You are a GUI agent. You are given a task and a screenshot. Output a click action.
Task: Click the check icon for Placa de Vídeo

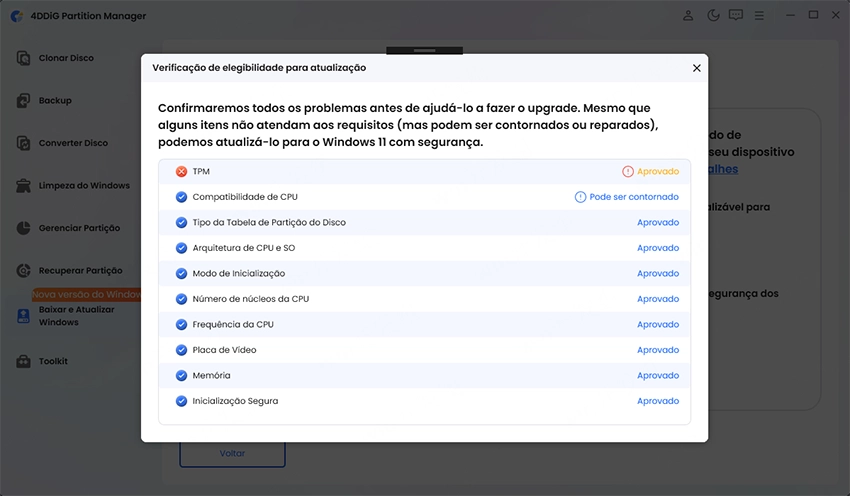(182, 350)
